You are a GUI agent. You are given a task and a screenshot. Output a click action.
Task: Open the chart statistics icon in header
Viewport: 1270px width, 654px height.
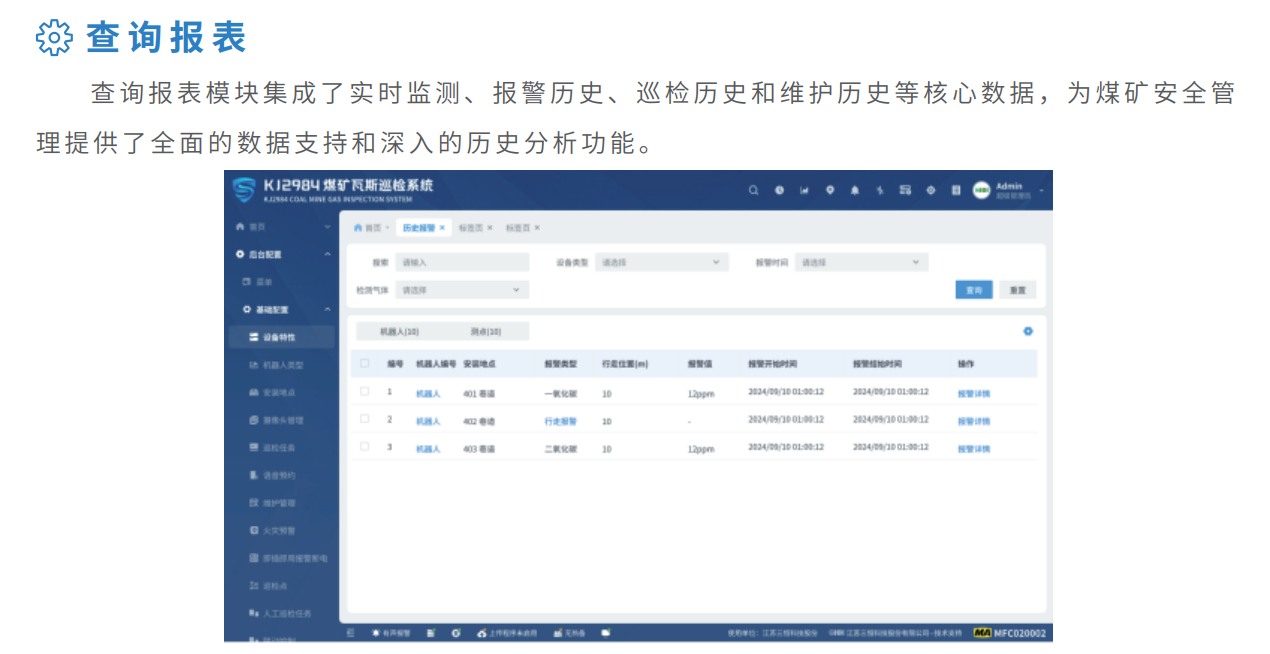[804, 190]
